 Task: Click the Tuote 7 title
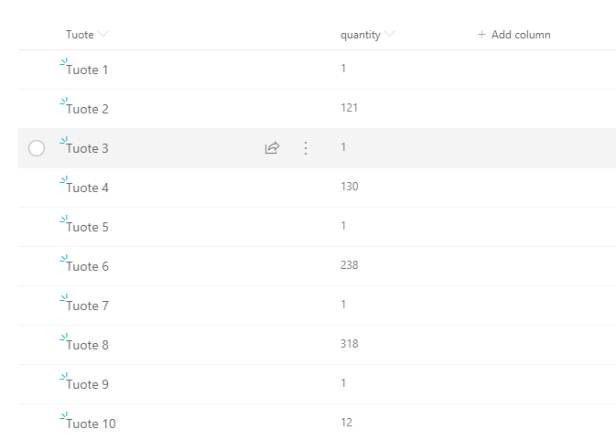(x=88, y=306)
